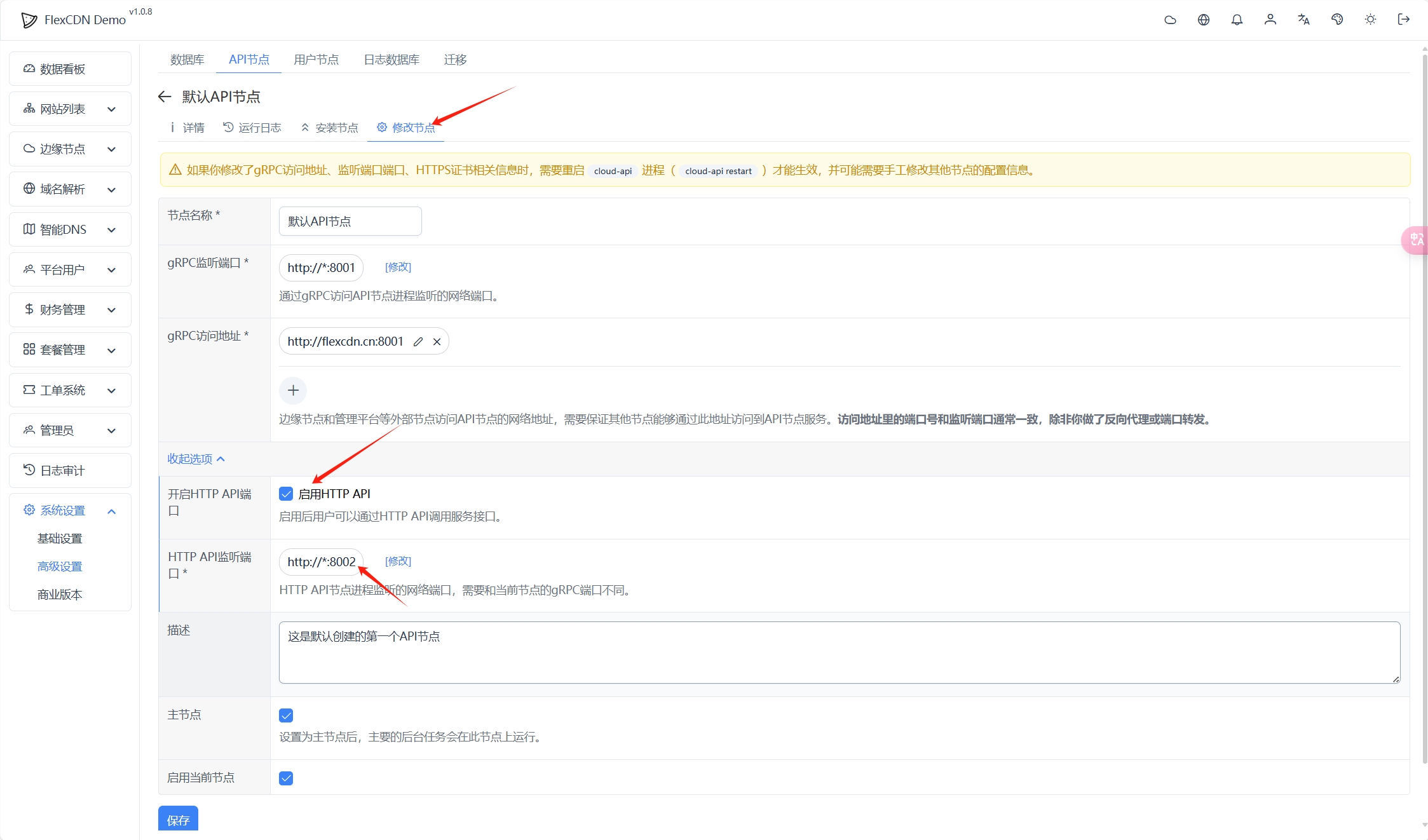The width and height of the screenshot is (1428, 840).
Task: Open notifications via the bell icon
Action: tap(1237, 20)
